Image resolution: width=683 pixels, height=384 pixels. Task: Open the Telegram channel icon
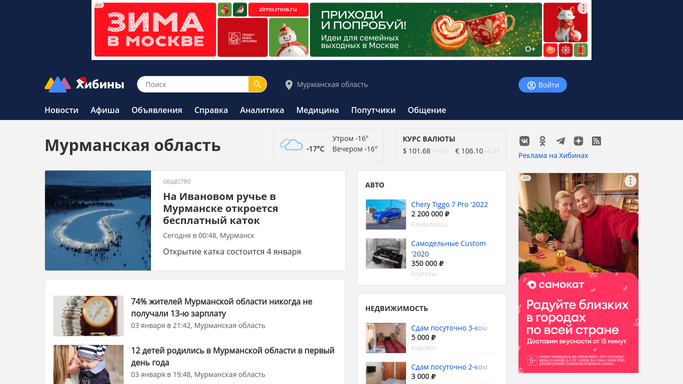(x=560, y=141)
